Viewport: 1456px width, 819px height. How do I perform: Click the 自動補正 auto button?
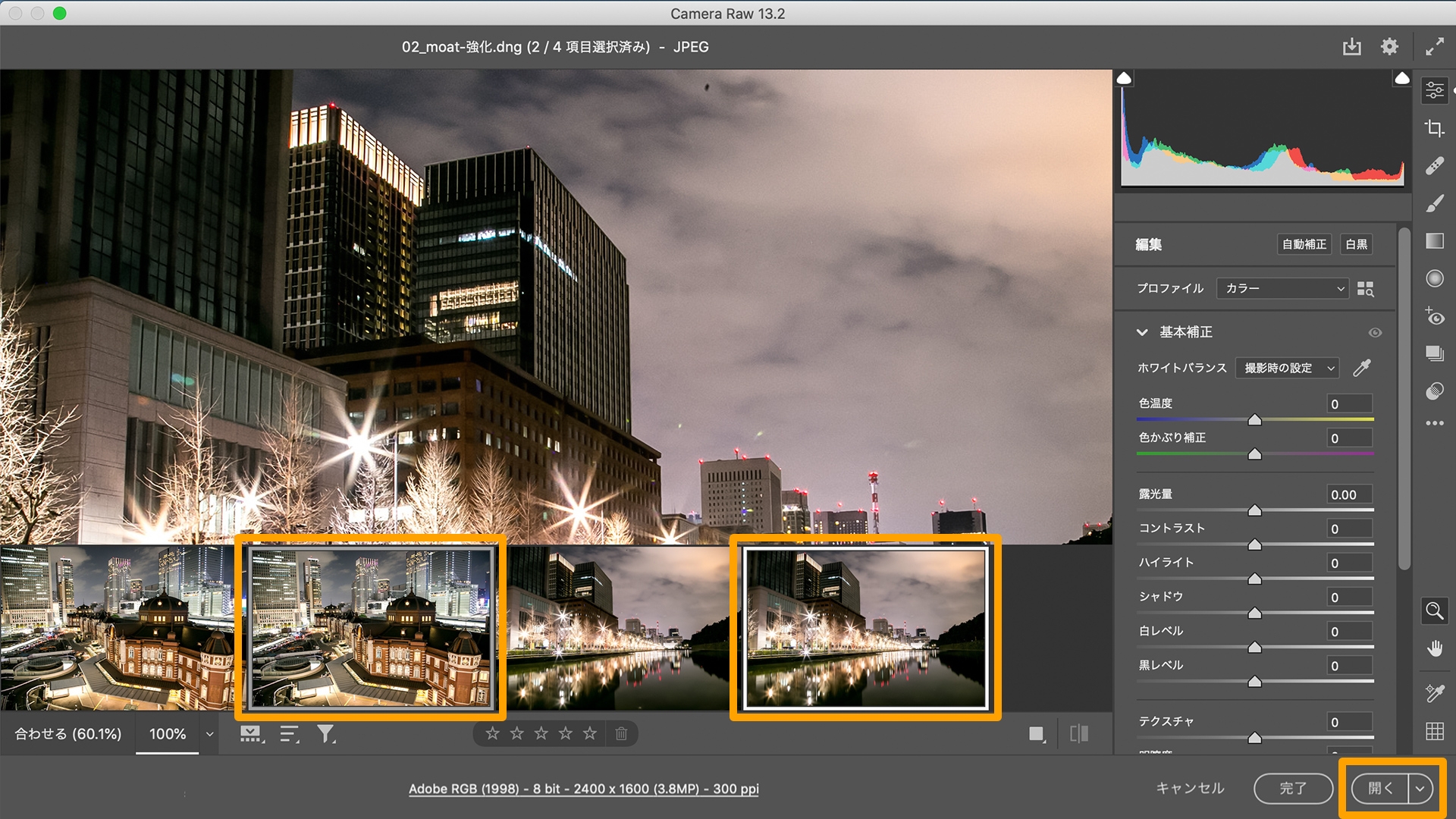click(x=1304, y=244)
